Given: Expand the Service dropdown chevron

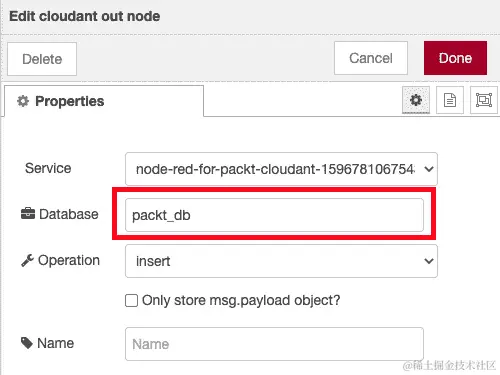Looking at the screenshot, I should (x=429, y=169).
